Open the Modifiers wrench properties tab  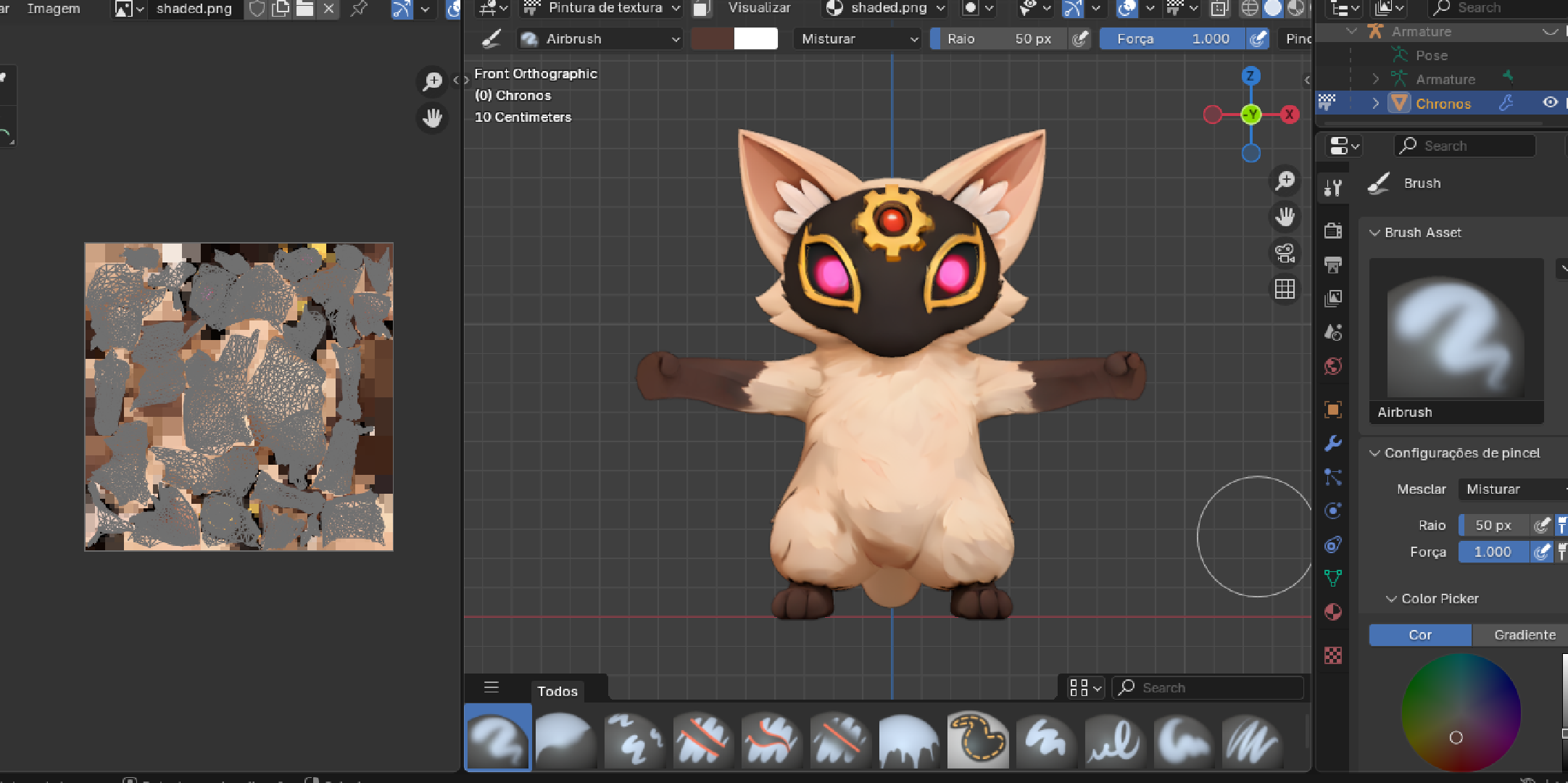click(1332, 443)
